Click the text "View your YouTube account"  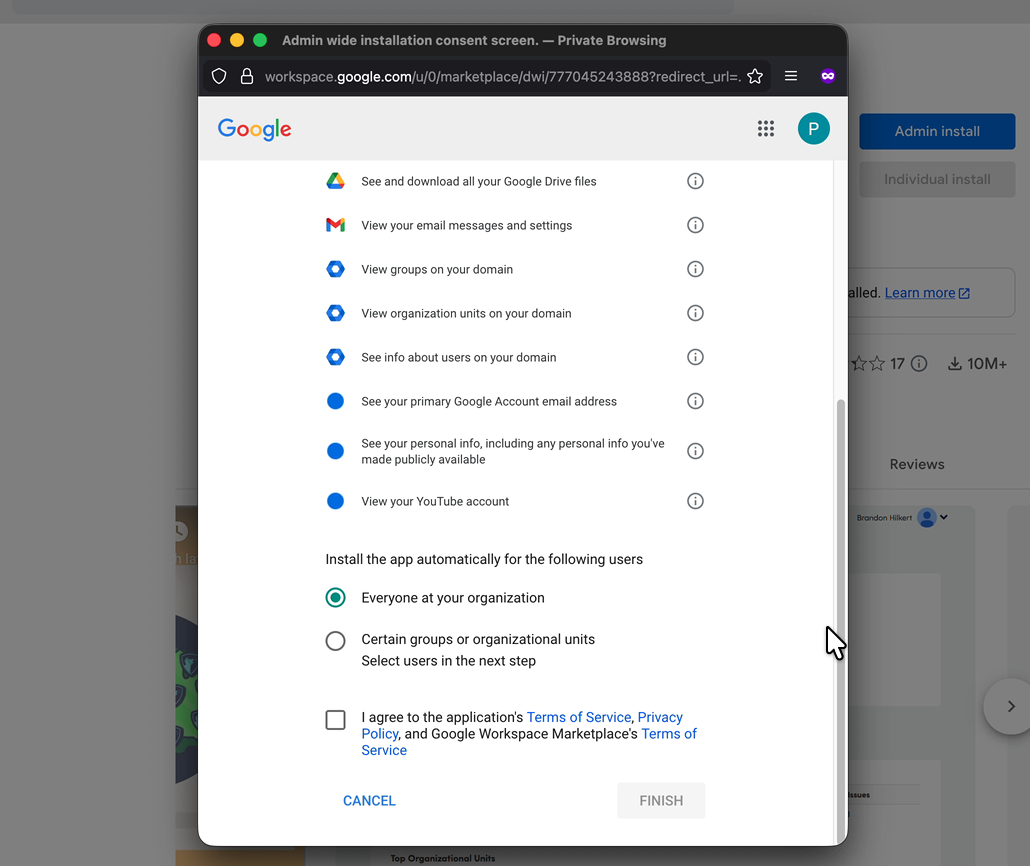(x=435, y=501)
